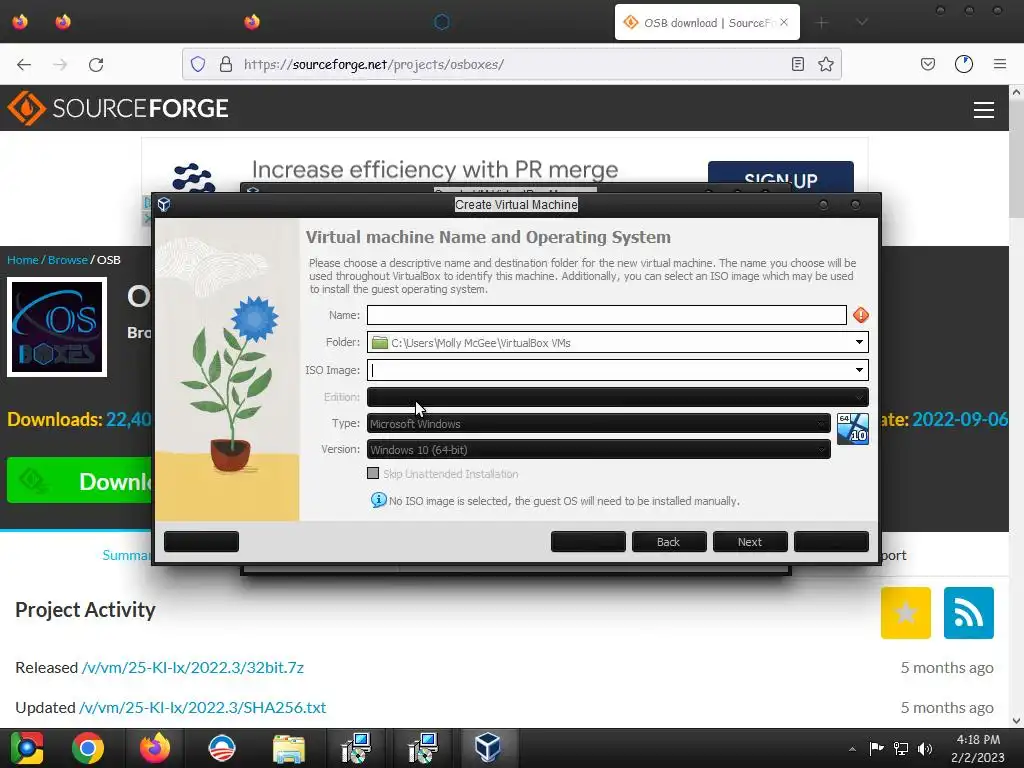Open the Folder dropdown arrow

859,342
